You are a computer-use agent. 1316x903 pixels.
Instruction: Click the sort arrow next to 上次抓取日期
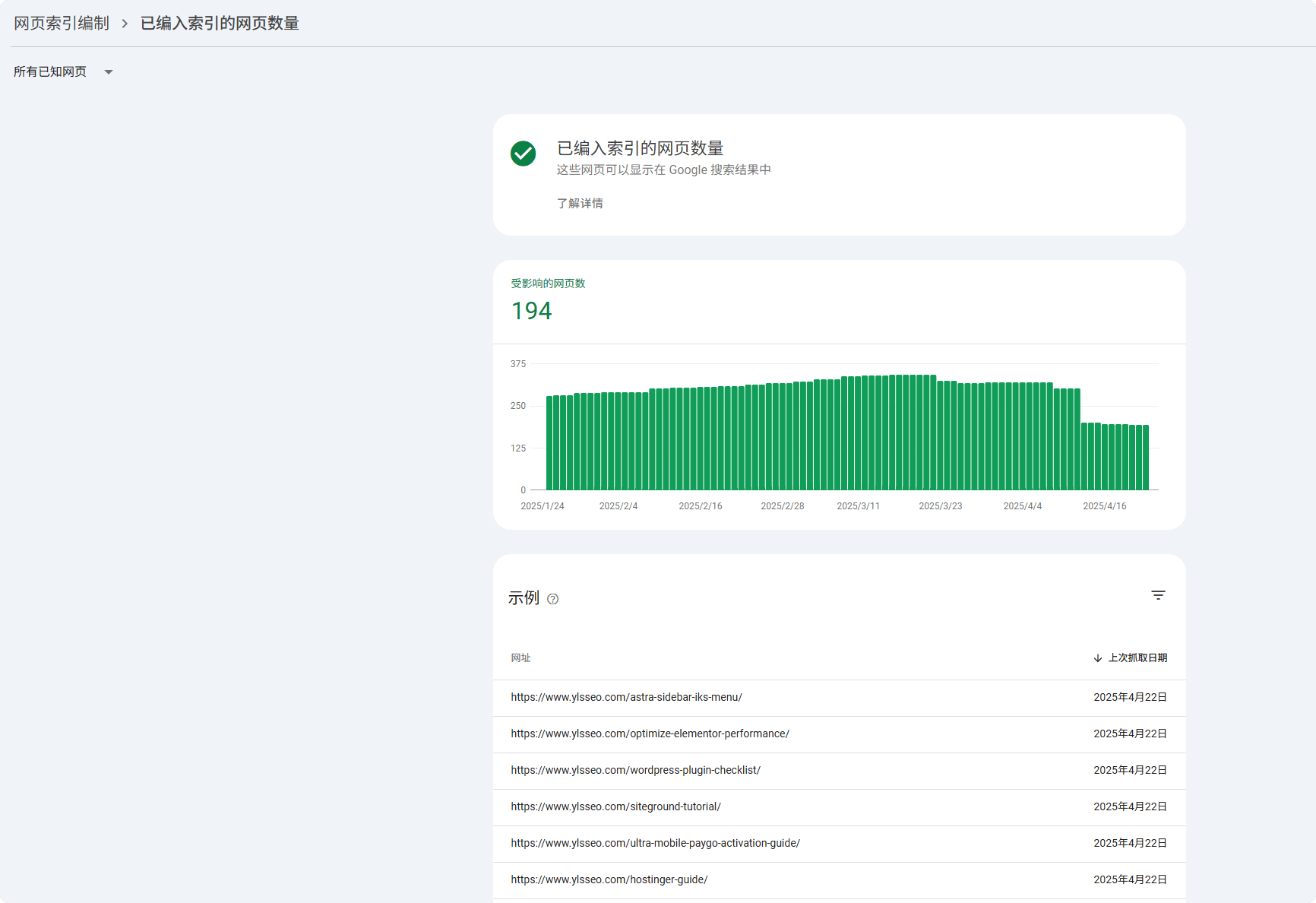pos(1097,658)
